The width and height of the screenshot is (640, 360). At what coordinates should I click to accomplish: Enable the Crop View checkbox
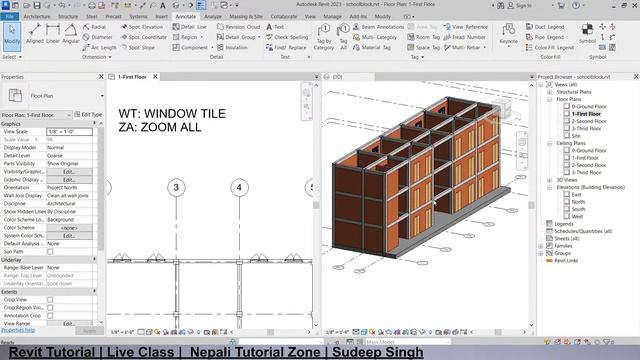[x=50, y=300]
